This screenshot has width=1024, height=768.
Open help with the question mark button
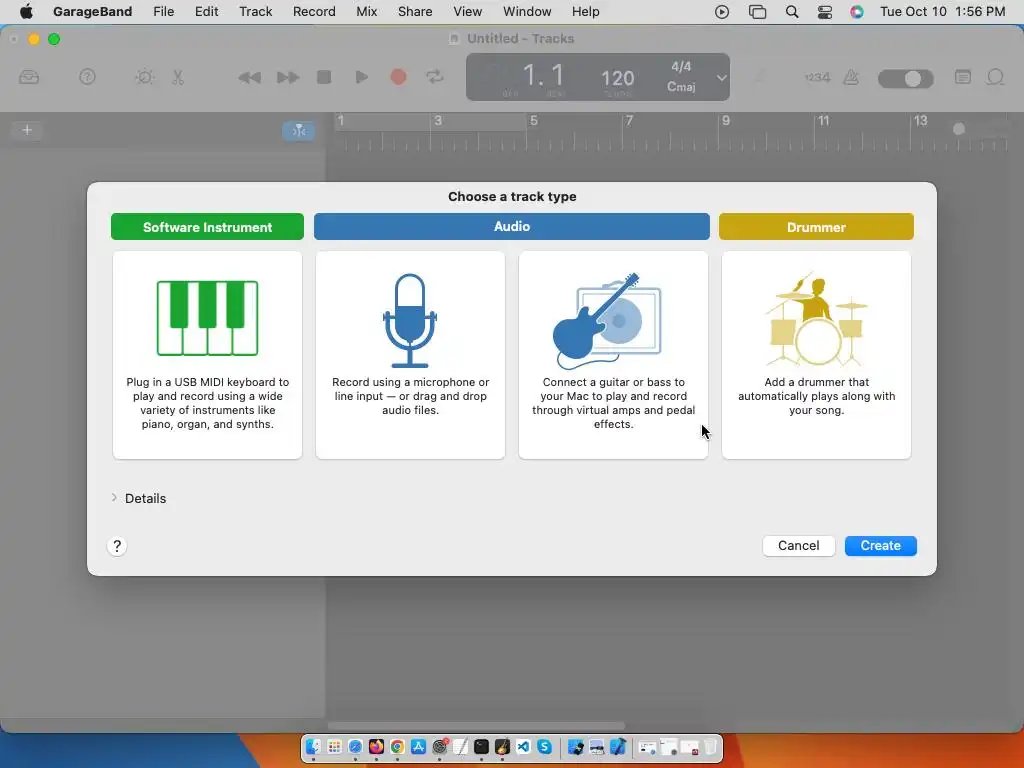(117, 546)
